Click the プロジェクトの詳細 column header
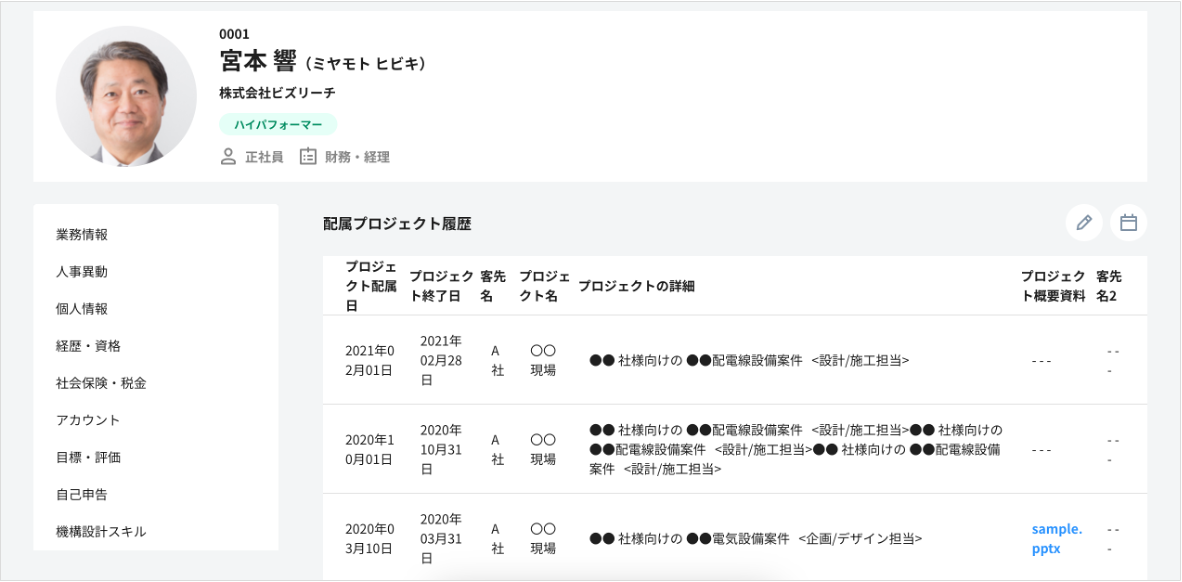 [636, 287]
